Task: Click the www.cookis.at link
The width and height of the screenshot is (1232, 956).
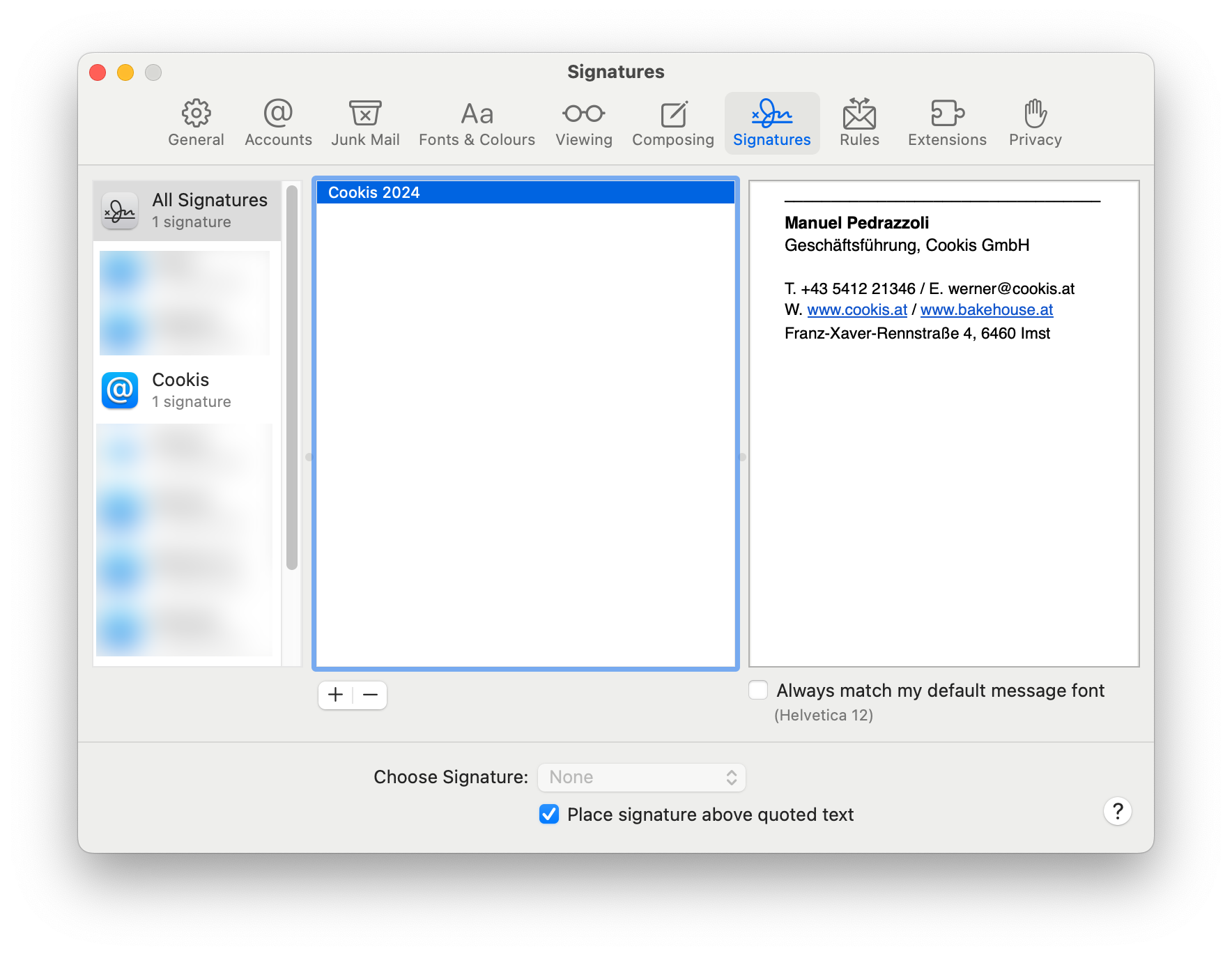Action: click(857, 309)
